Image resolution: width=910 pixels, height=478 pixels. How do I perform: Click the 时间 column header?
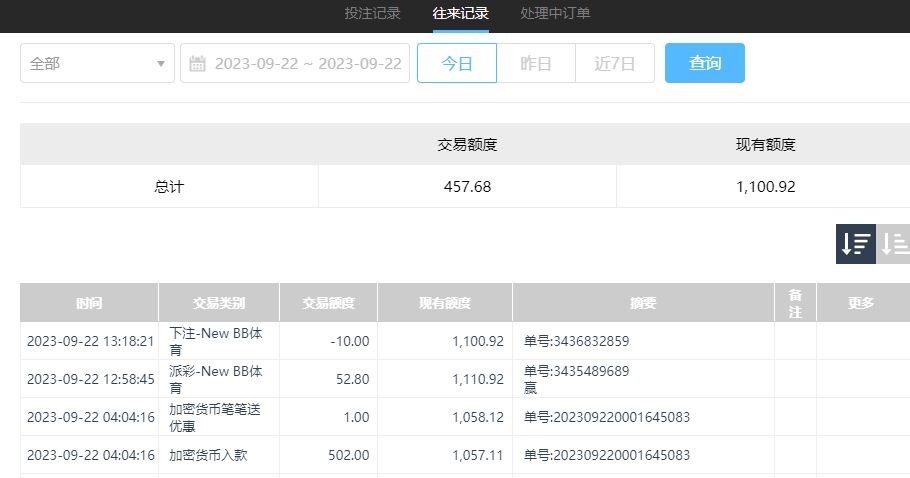[89, 303]
